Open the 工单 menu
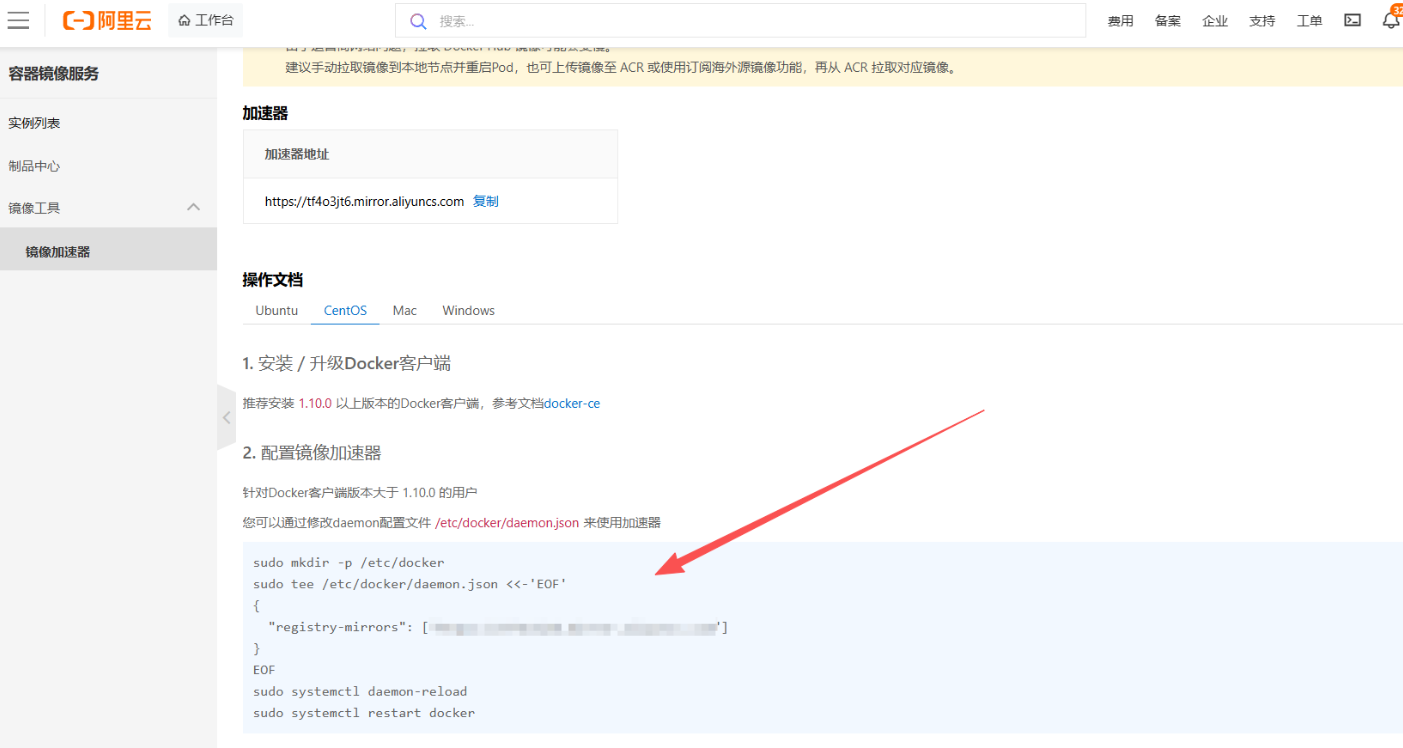The width and height of the screenshot is (1403, 748). pyautogui.click(x=1309, y=21)
